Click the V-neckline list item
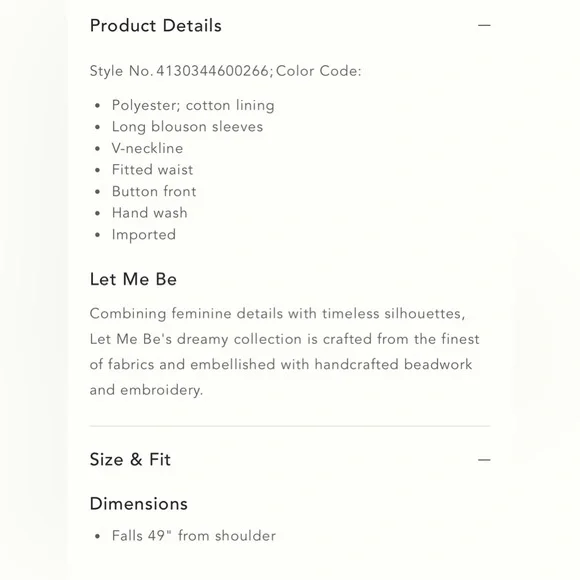Image resolution: width=580 pixels, height=580 pixels. (147, 148)
